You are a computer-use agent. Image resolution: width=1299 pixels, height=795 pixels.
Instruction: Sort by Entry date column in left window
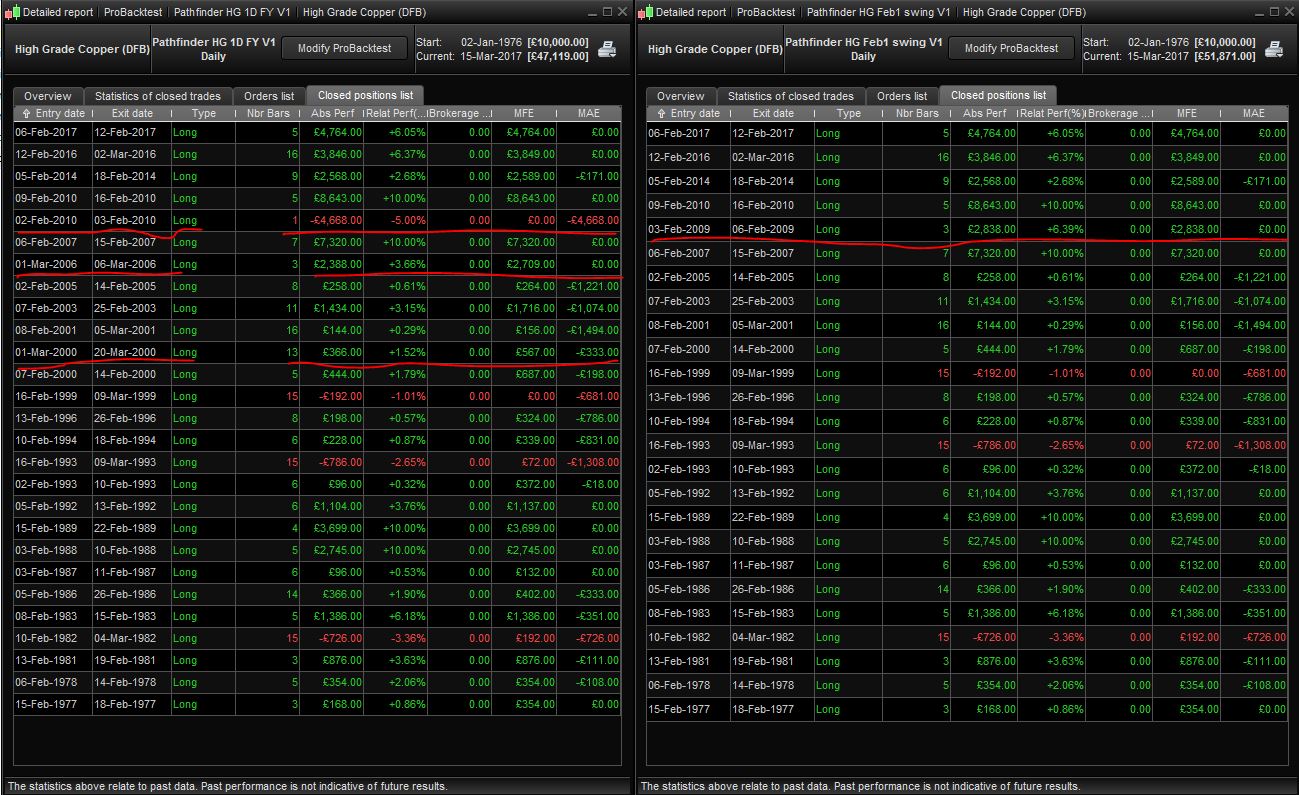[52, 113]
